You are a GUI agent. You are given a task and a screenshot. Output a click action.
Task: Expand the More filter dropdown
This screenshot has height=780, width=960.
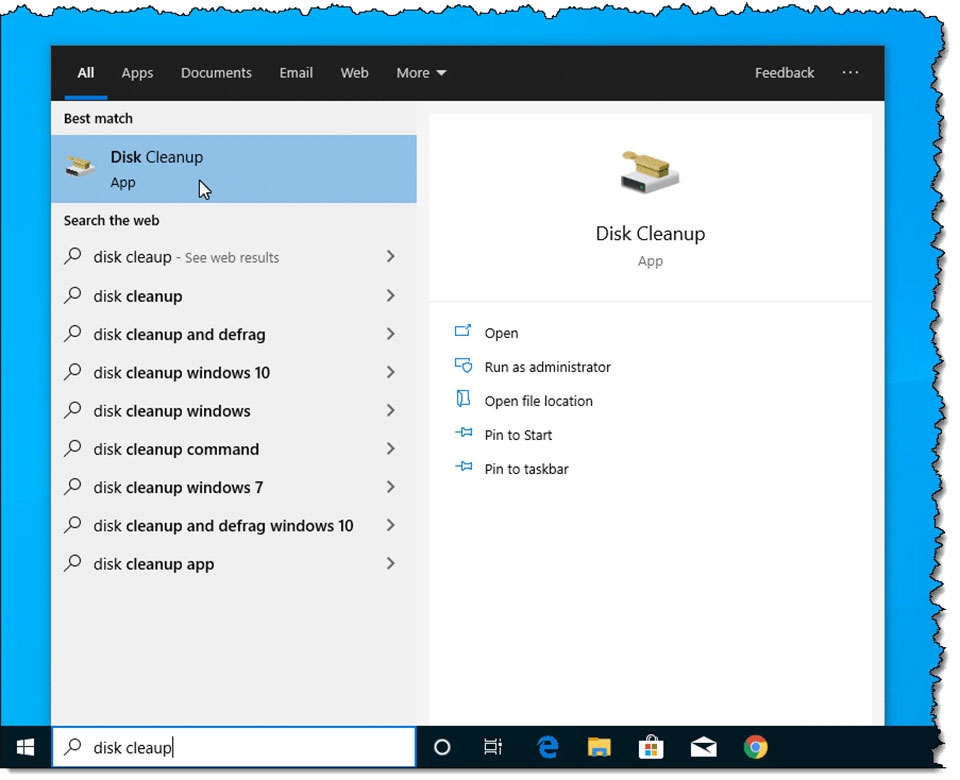pos(421,73)
